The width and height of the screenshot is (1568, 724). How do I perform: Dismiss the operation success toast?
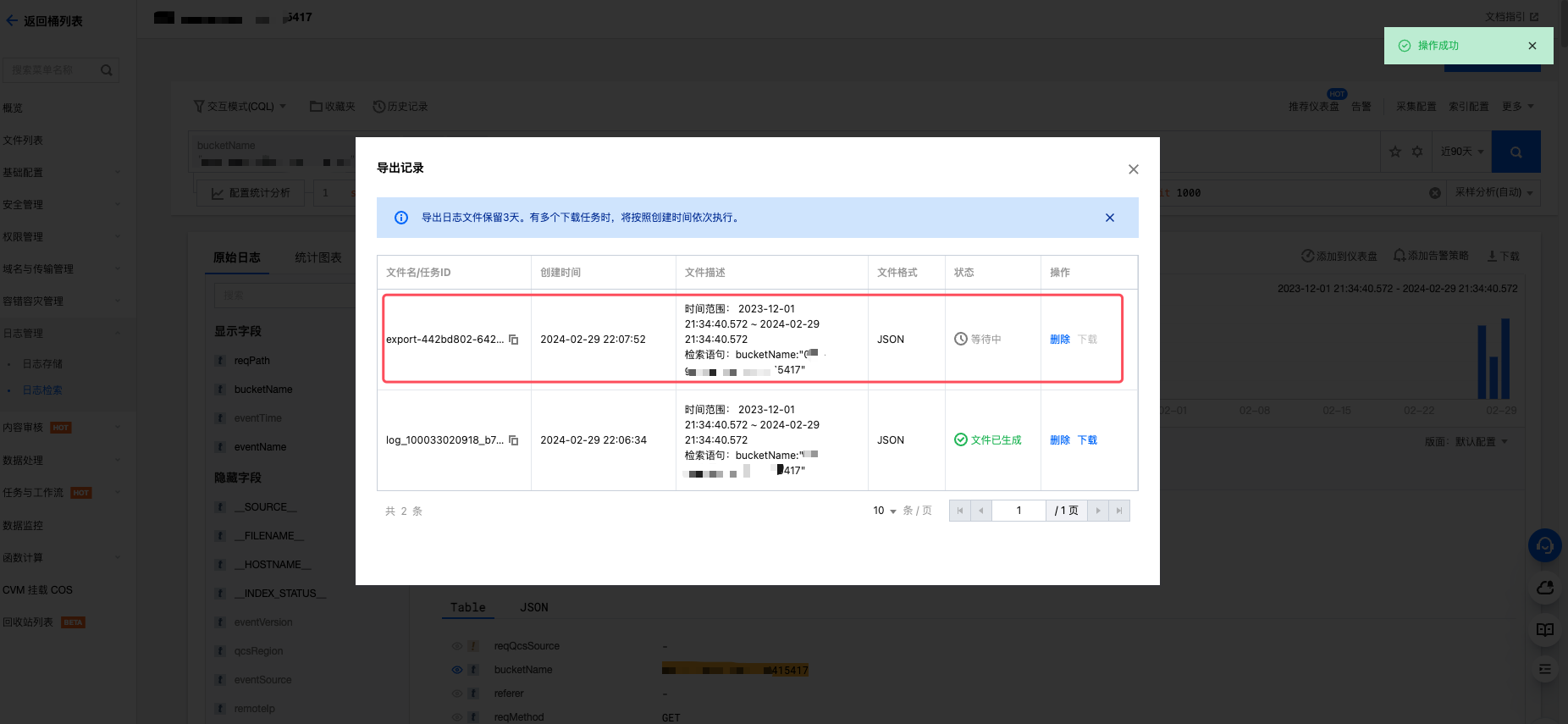[x=1532, y=46]
